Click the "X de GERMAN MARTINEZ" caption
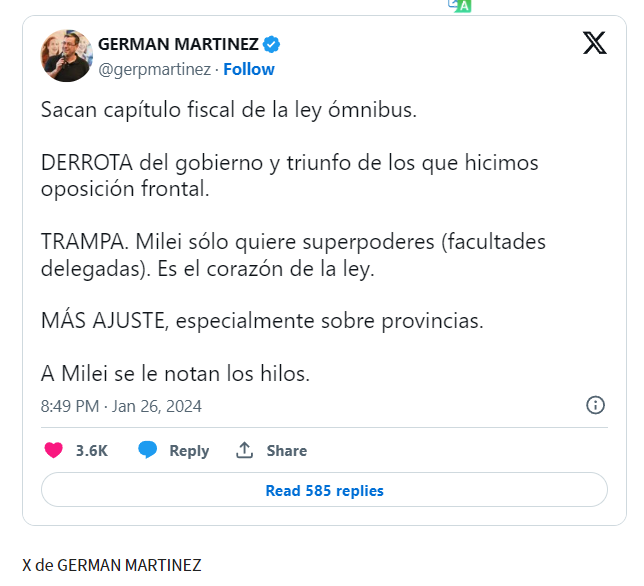This screenshot has height=586, width=644. (112, 565)
